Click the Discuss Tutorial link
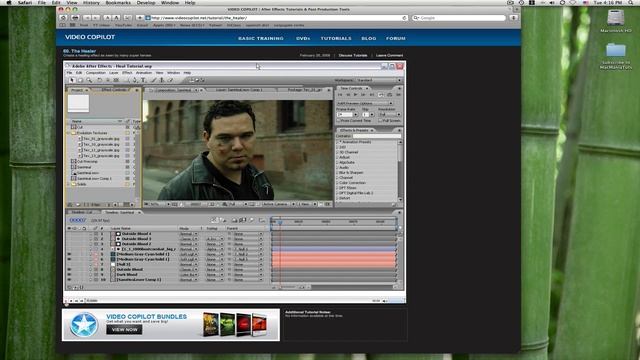This screenshot has height=360, width=640. tap(353, 55)
